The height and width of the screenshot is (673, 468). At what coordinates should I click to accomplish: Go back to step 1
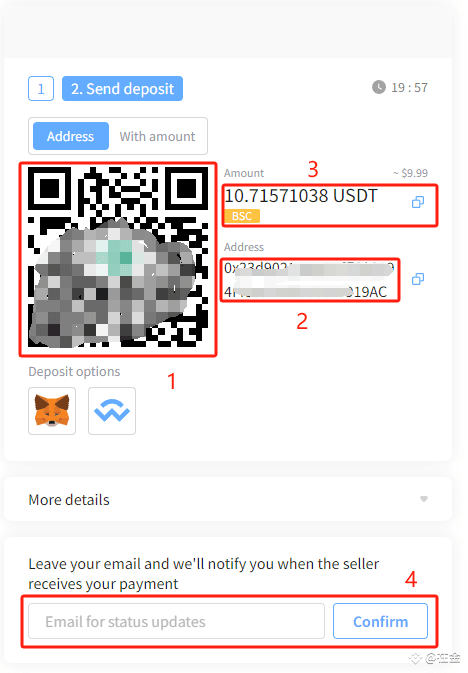pyautogui.click(x=41, y=88)
